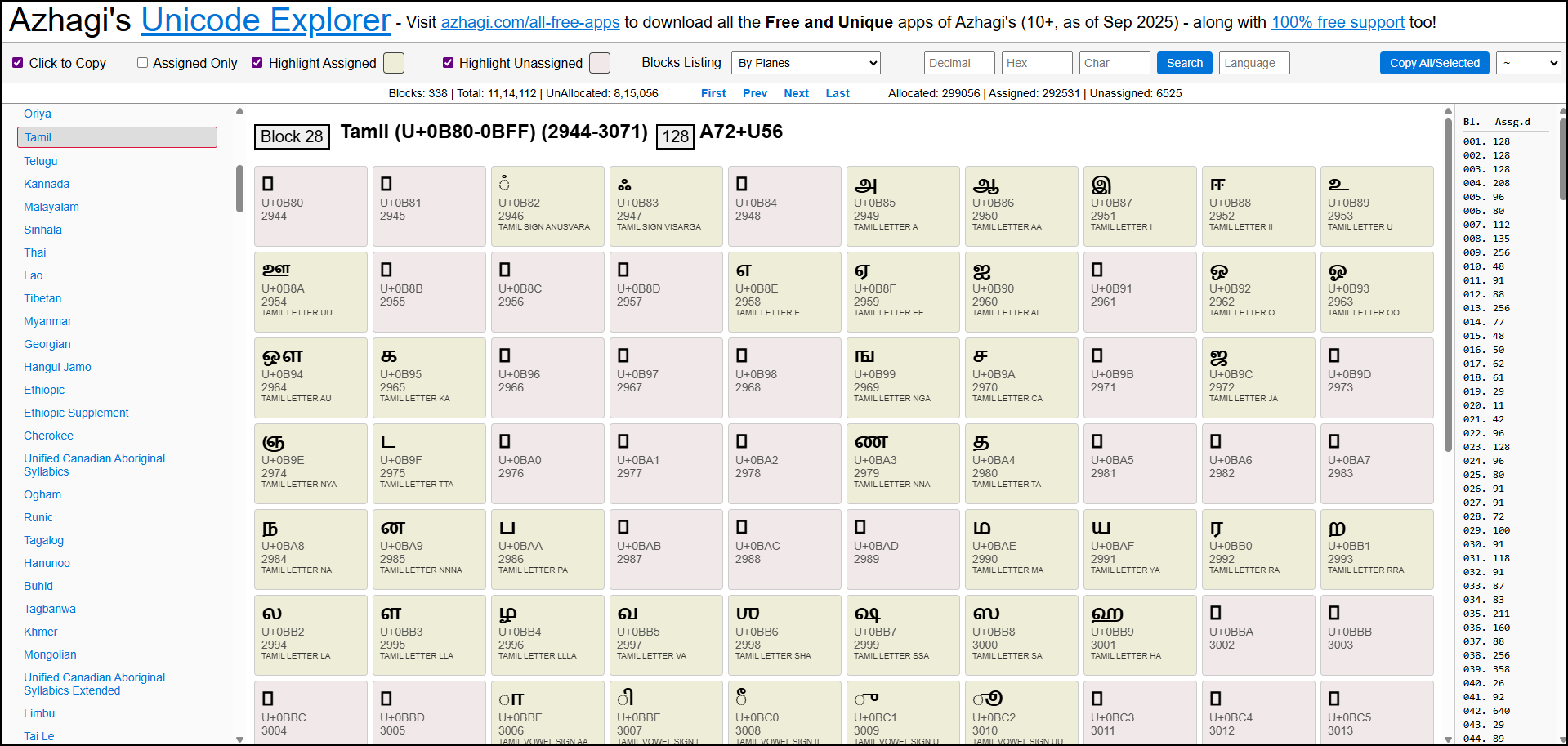Click the Unicode Explorer heading link
1568x746 pixels.
click(x=266, y=20)
